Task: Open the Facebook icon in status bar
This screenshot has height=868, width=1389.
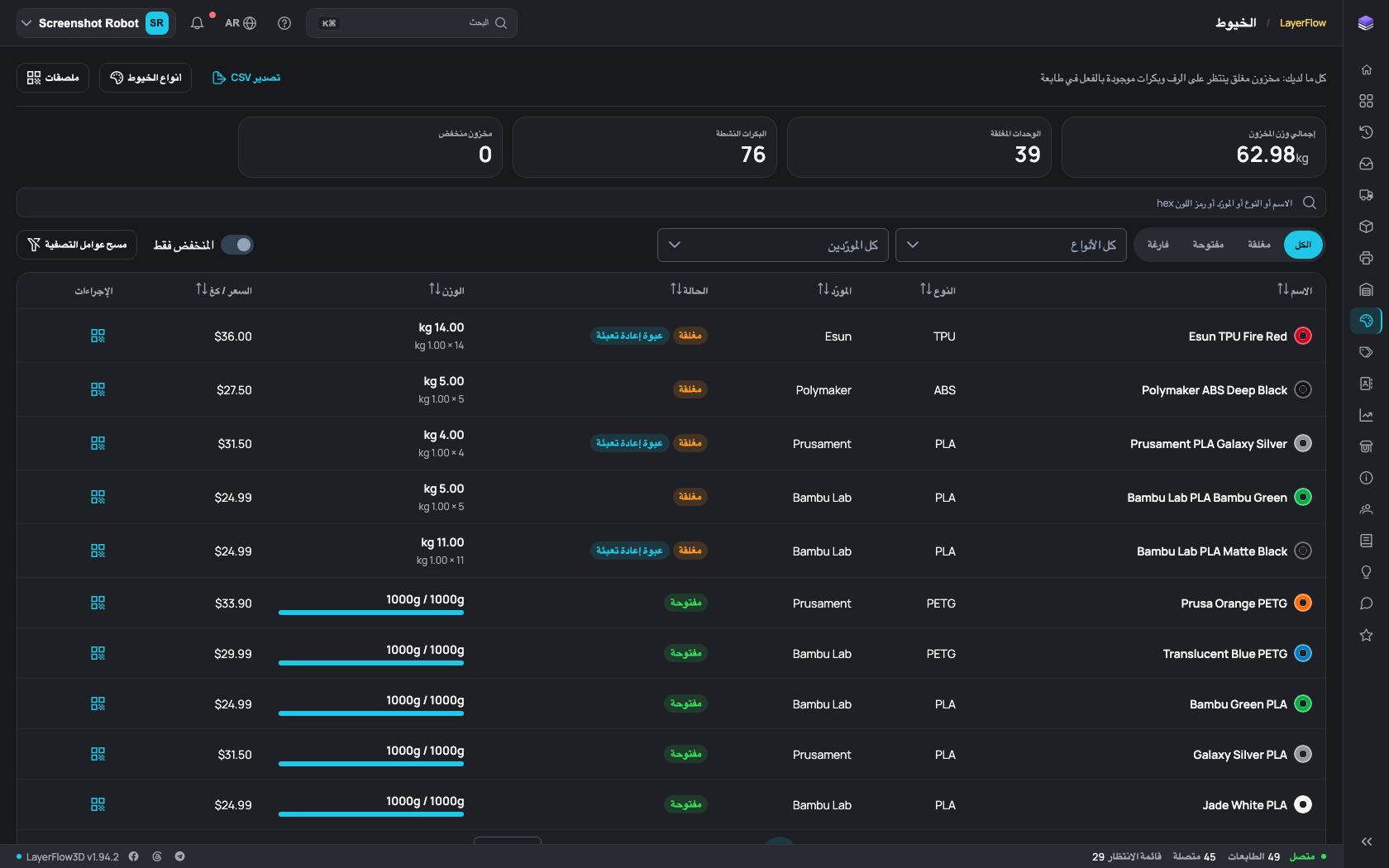Action: 133,856
